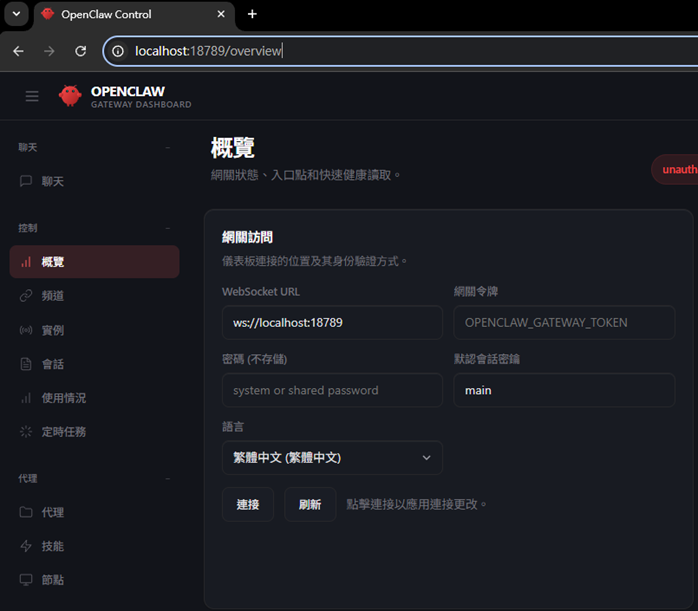Click the 定時任務 spinner icon

pyautogui.click(x=26, y=432)
